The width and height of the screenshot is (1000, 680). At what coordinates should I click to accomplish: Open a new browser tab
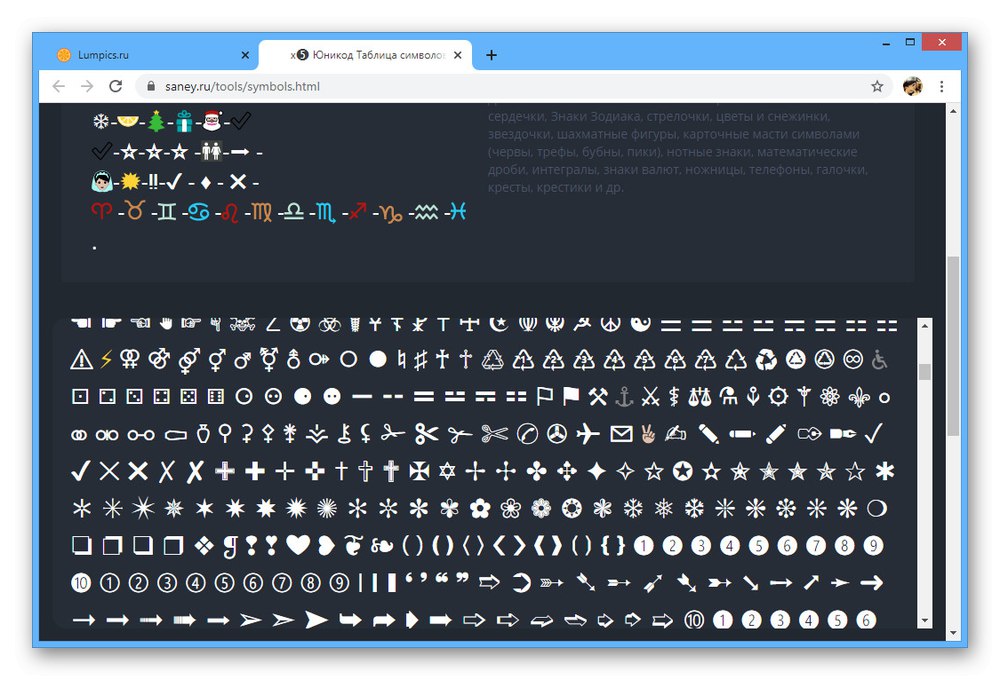[x=491, y=55]
